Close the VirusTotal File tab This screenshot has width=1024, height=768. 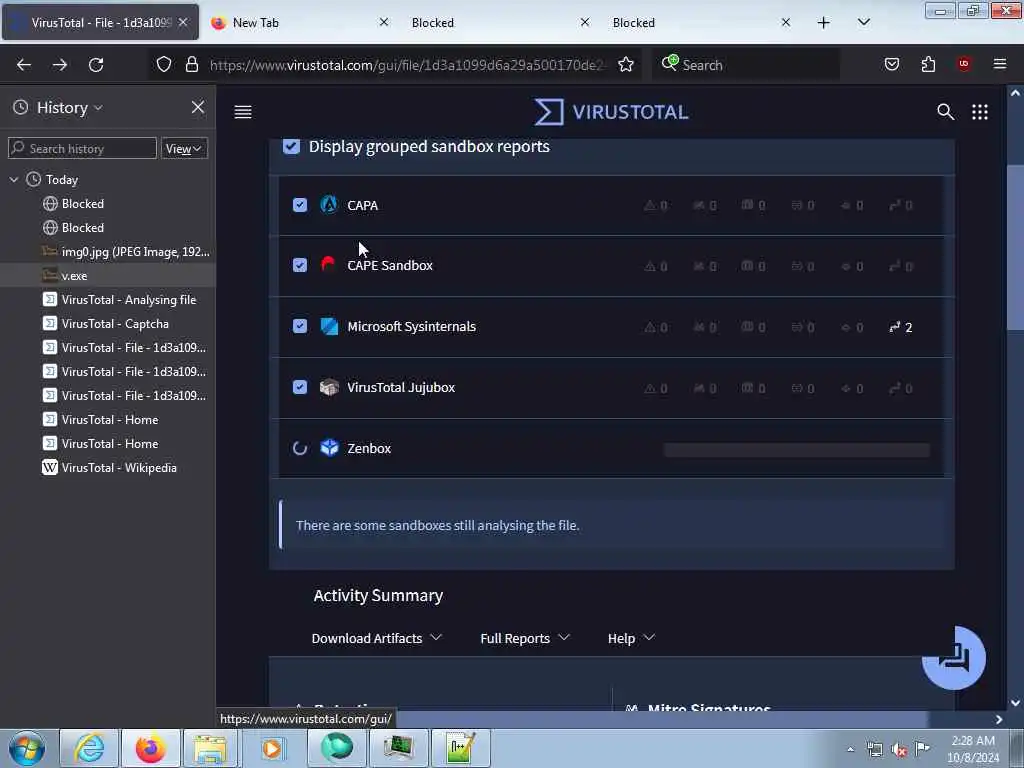(x=184, y=22)
